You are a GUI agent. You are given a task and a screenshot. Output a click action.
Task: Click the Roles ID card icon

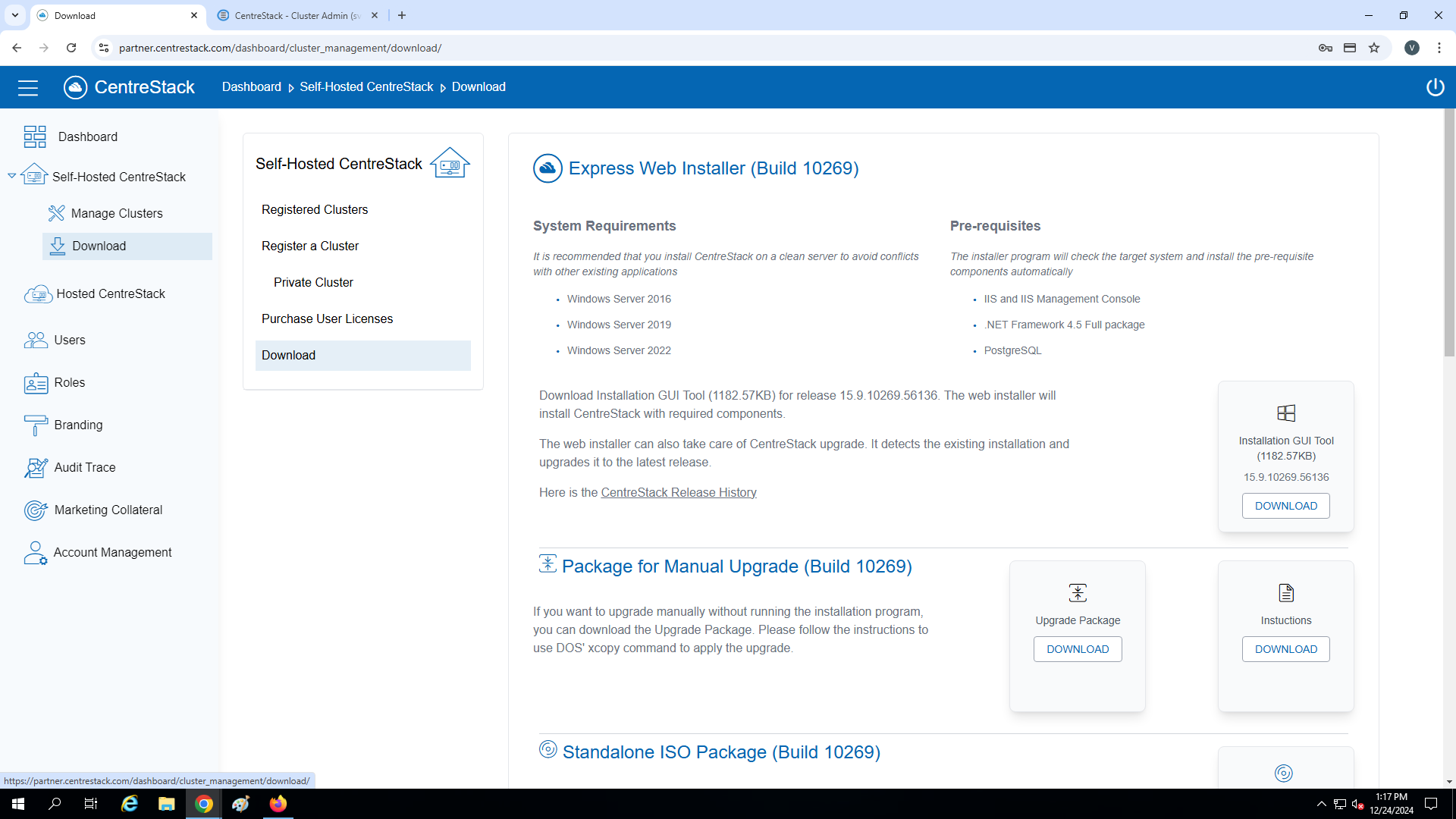[36, 383]
